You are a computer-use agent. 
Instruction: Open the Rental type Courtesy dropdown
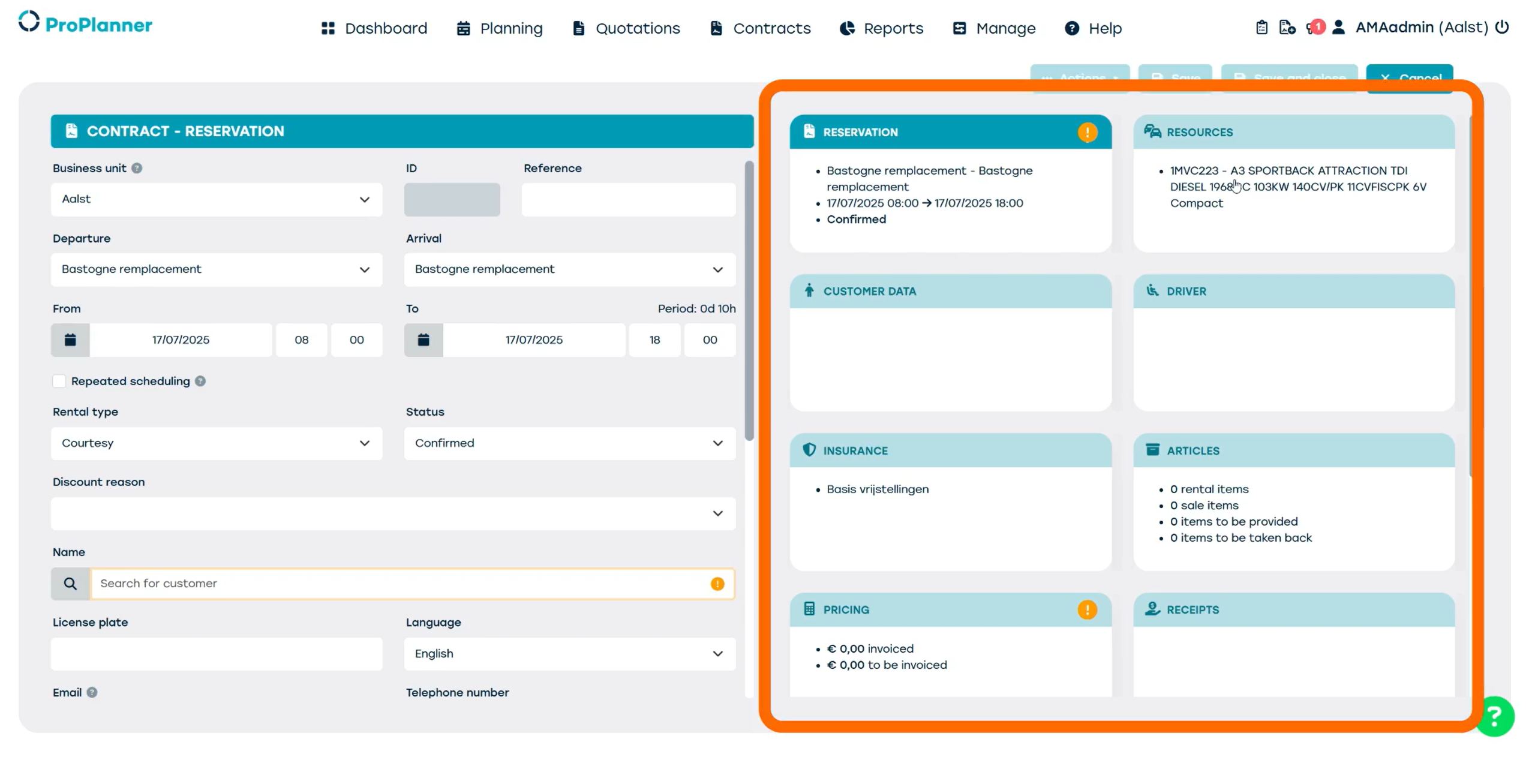[x=216, y=443]
